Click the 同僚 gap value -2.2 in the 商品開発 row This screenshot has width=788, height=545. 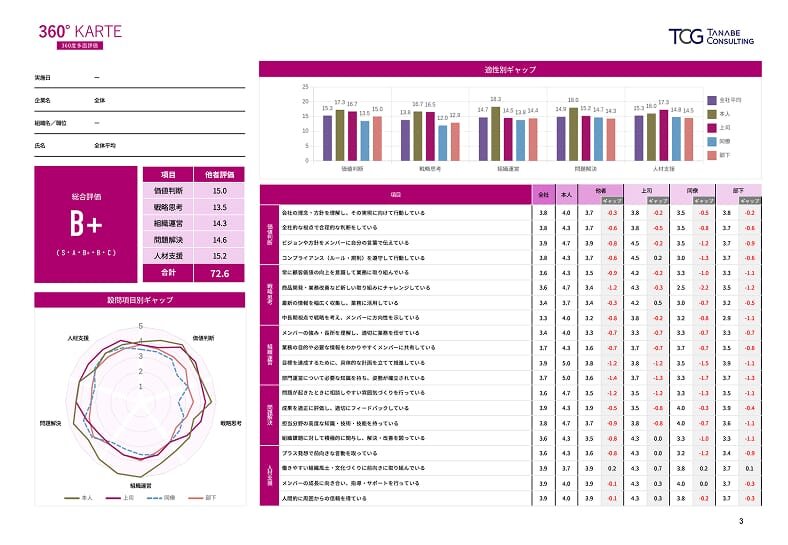pos(704,288)
